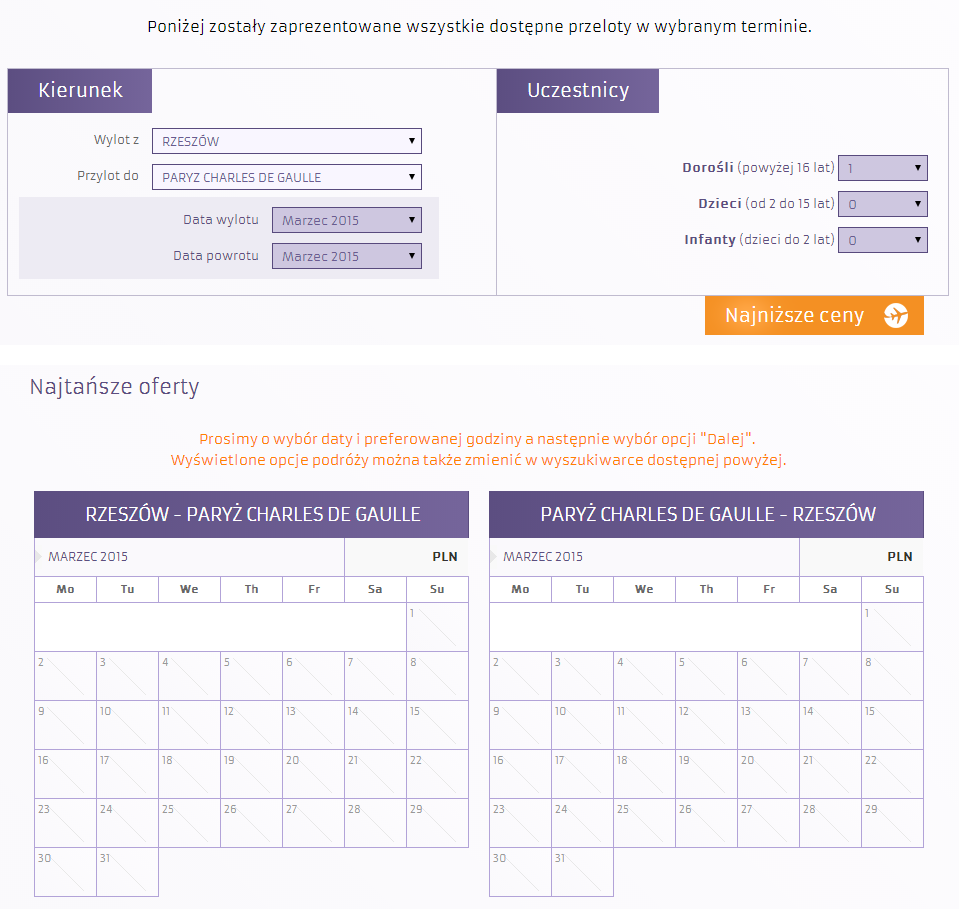Choose March 31 in Rzeszów–Paryż calendar

(127, 872)
